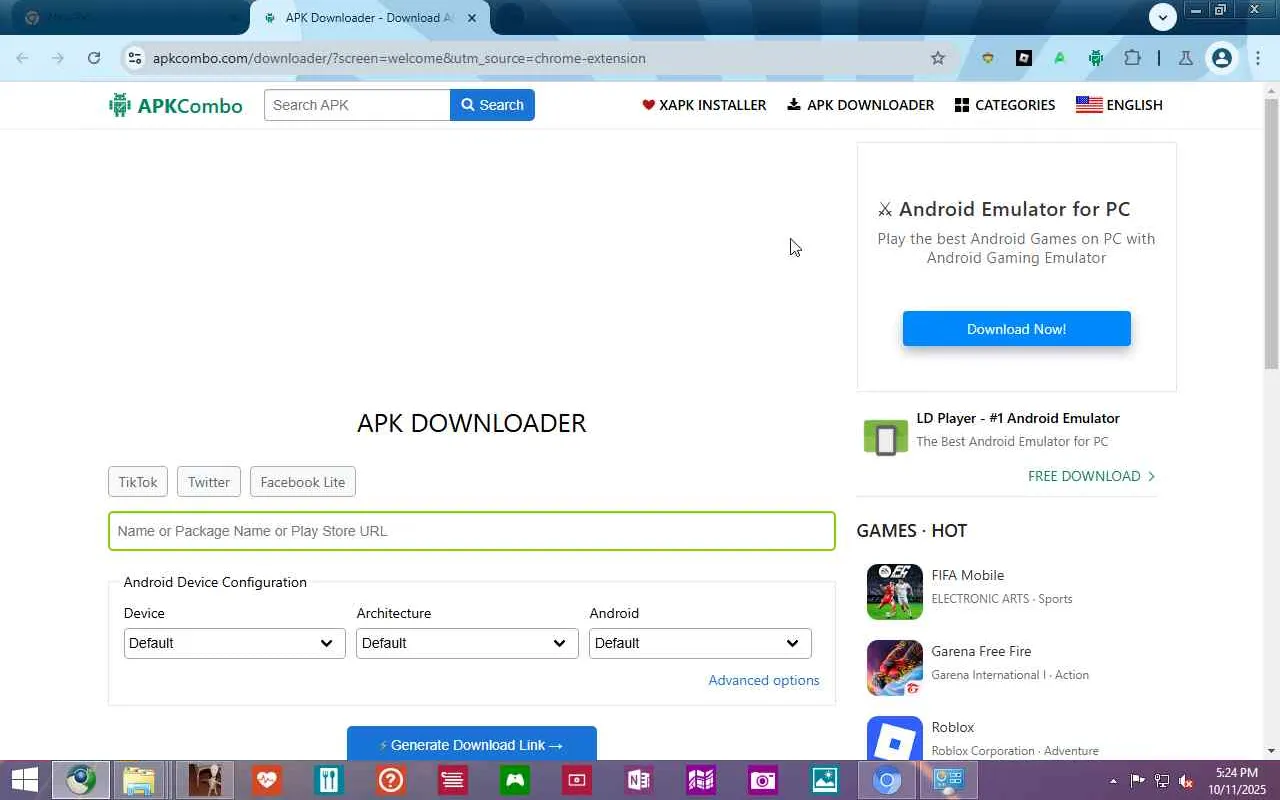Open the Photos app from the taskbar

(824, 780)
